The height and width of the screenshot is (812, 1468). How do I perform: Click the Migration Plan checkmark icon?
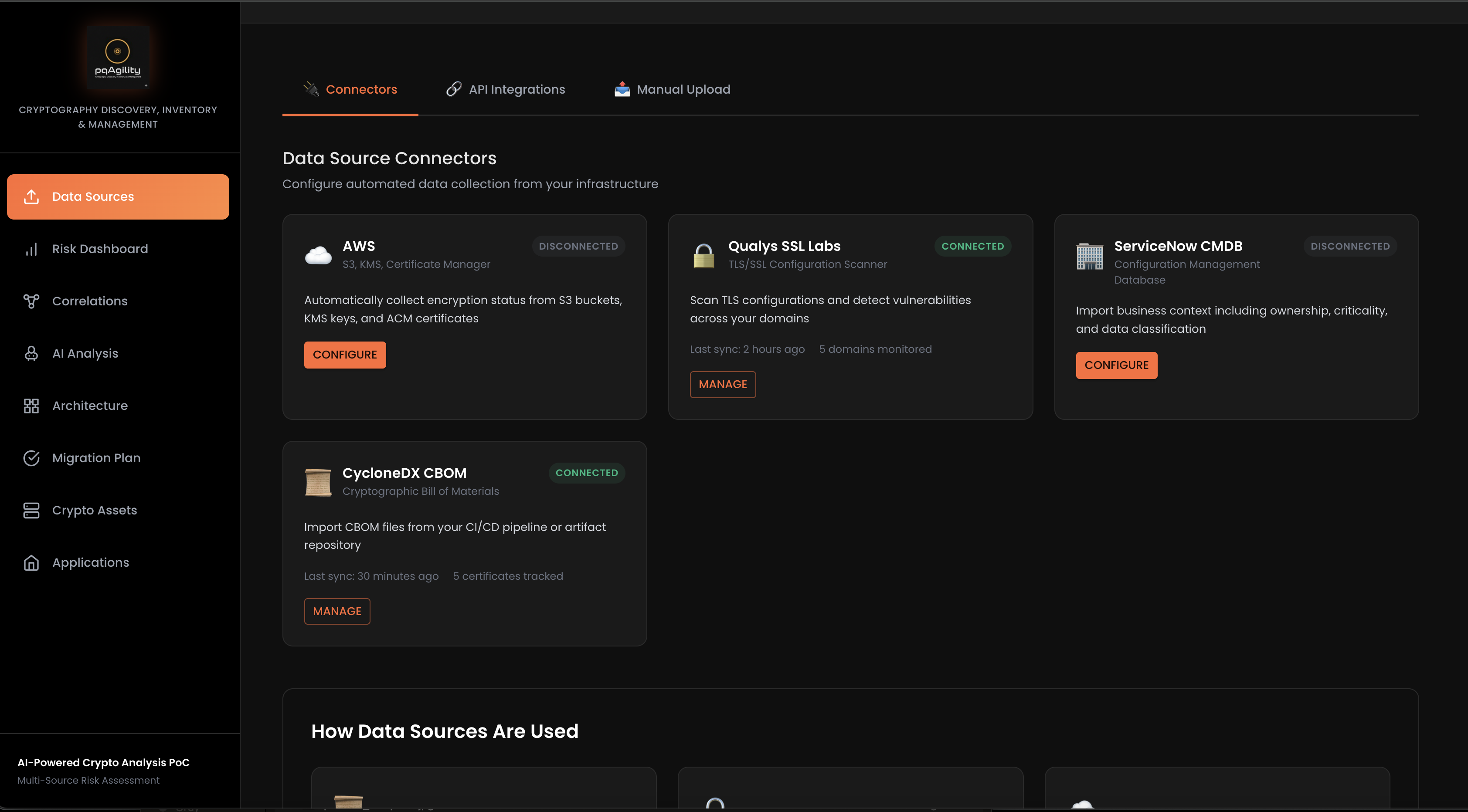click(31, 458)
